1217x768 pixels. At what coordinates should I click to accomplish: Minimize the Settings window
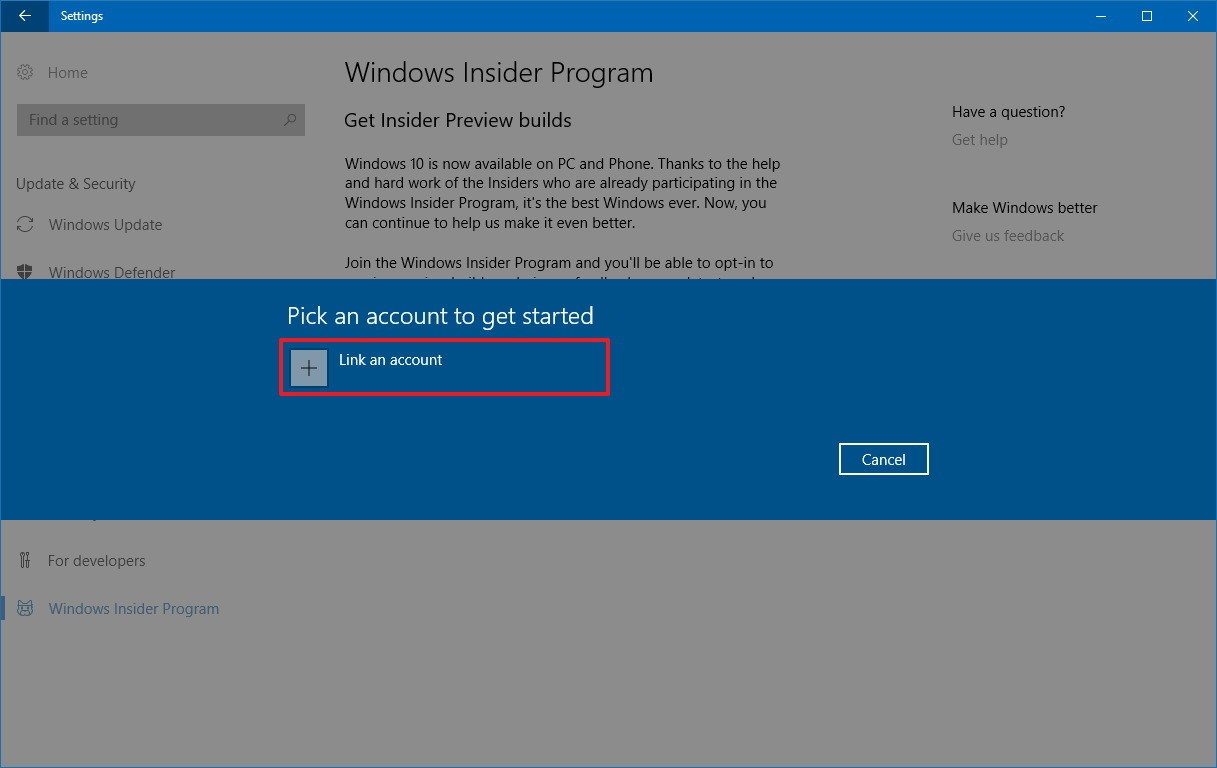tap(1101, 16)
